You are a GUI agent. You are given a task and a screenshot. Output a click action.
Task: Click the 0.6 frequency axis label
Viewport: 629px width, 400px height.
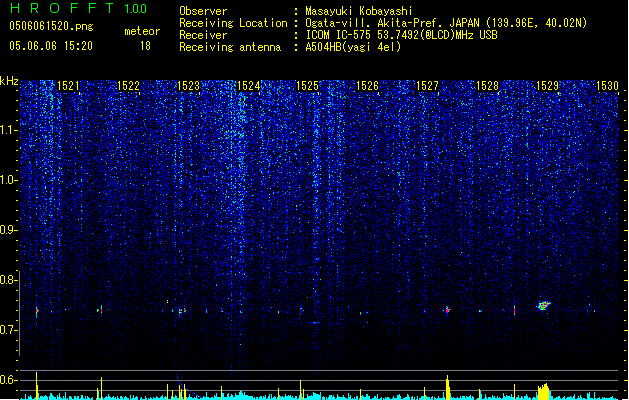point(8,380)
